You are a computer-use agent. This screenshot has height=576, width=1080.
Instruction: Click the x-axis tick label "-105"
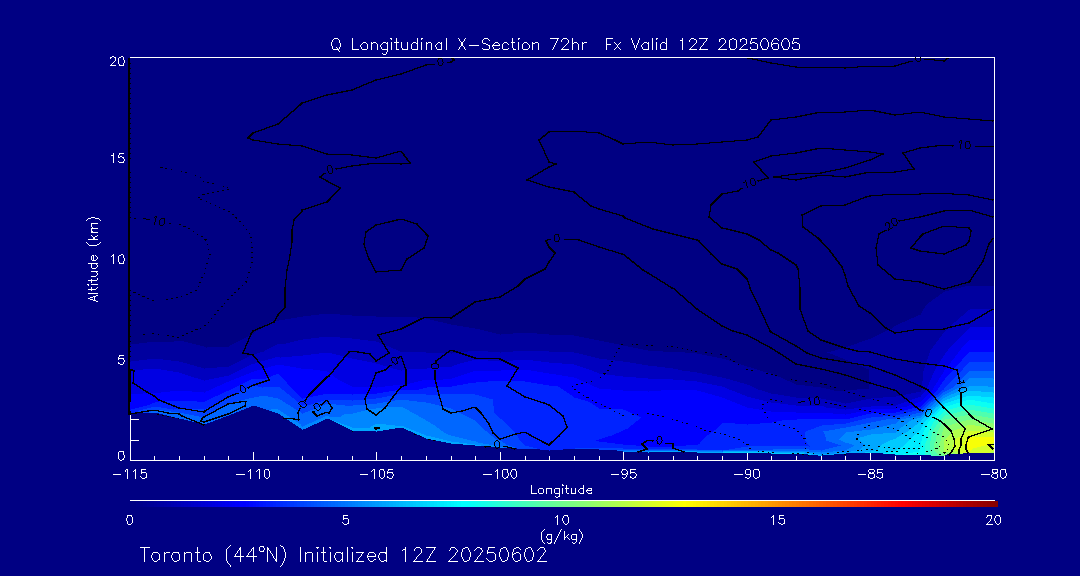(x=377, y=475)
